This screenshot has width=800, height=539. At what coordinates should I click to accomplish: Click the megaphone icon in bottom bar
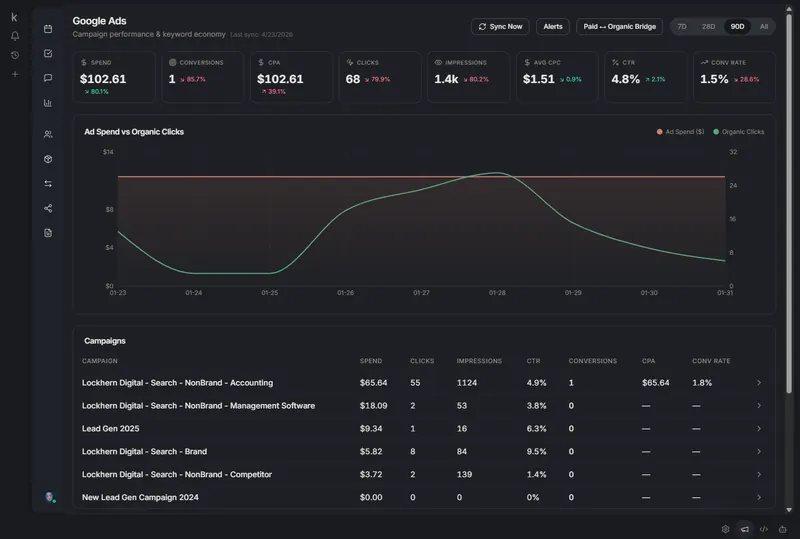[x=745, y=529]
